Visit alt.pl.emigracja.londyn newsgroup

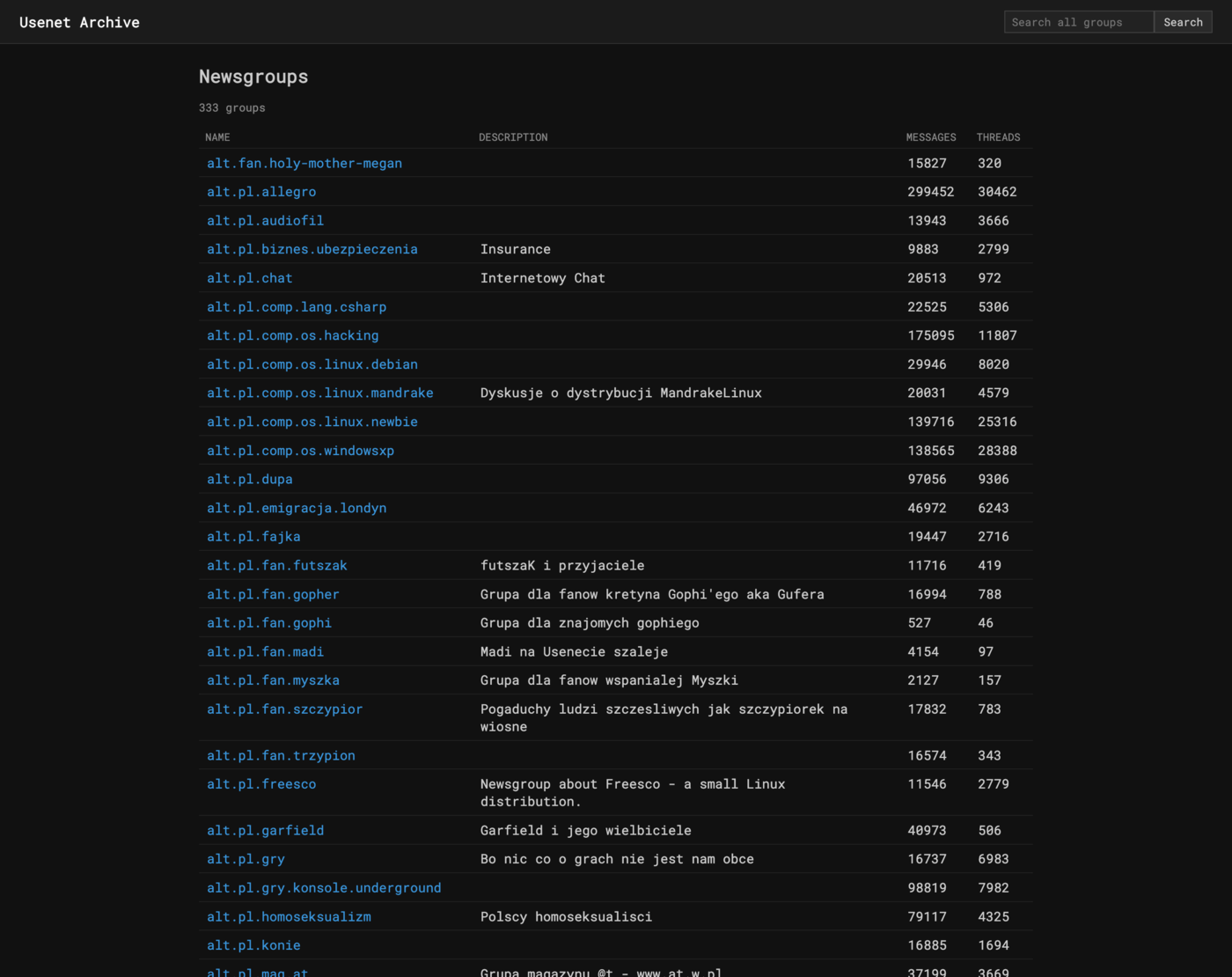[297, 508]
